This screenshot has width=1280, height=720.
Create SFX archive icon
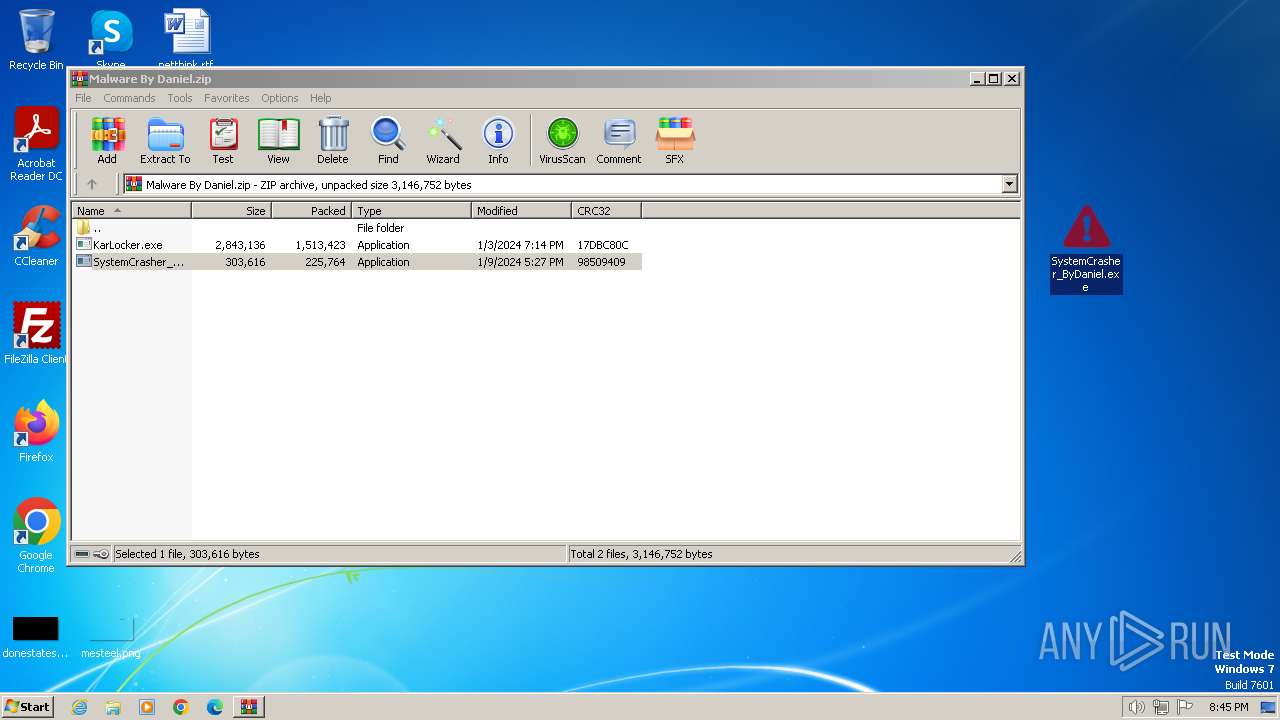point(675,141)
